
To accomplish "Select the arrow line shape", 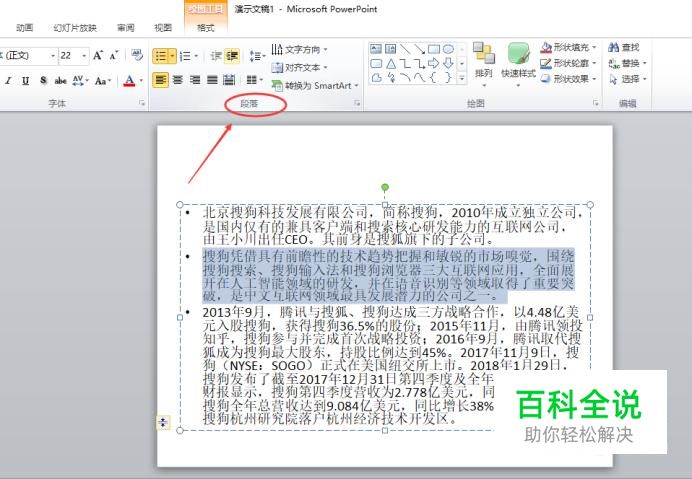I will point(419,49).
